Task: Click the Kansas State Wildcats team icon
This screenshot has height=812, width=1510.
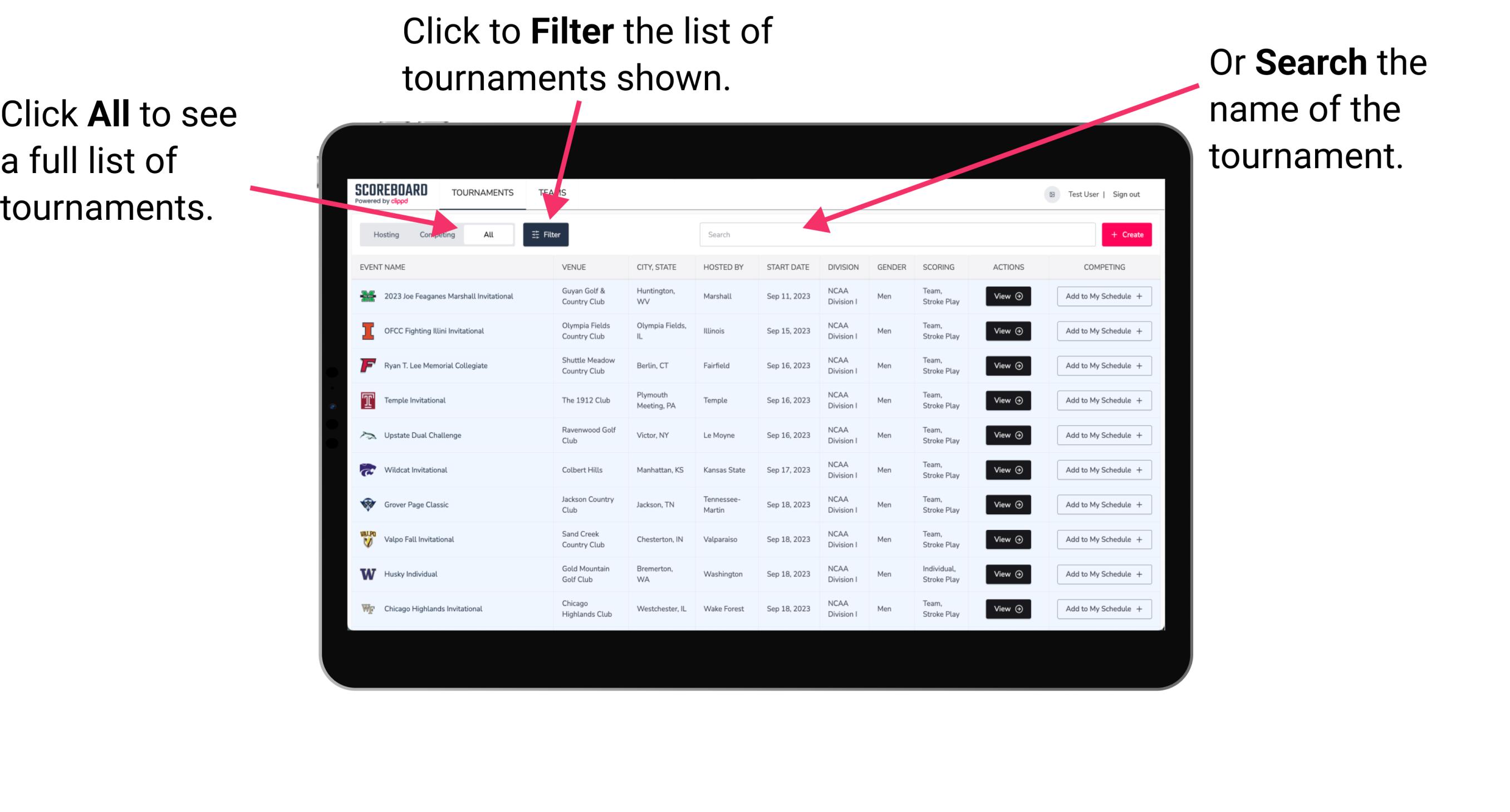Action: pos(367,470)
